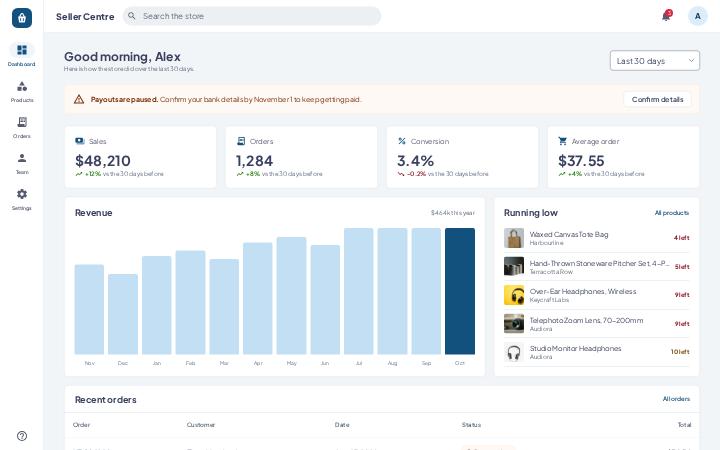Expand the Last 30 days dropdown
The image size is (720, 450).
tap(654, 61)
